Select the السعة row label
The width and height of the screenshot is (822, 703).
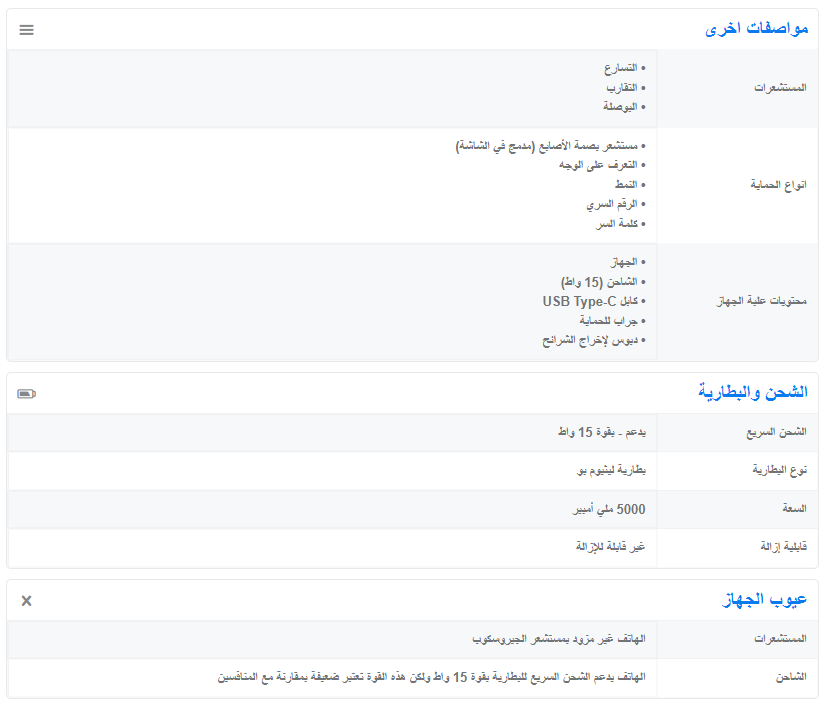(x=794, y=509)
